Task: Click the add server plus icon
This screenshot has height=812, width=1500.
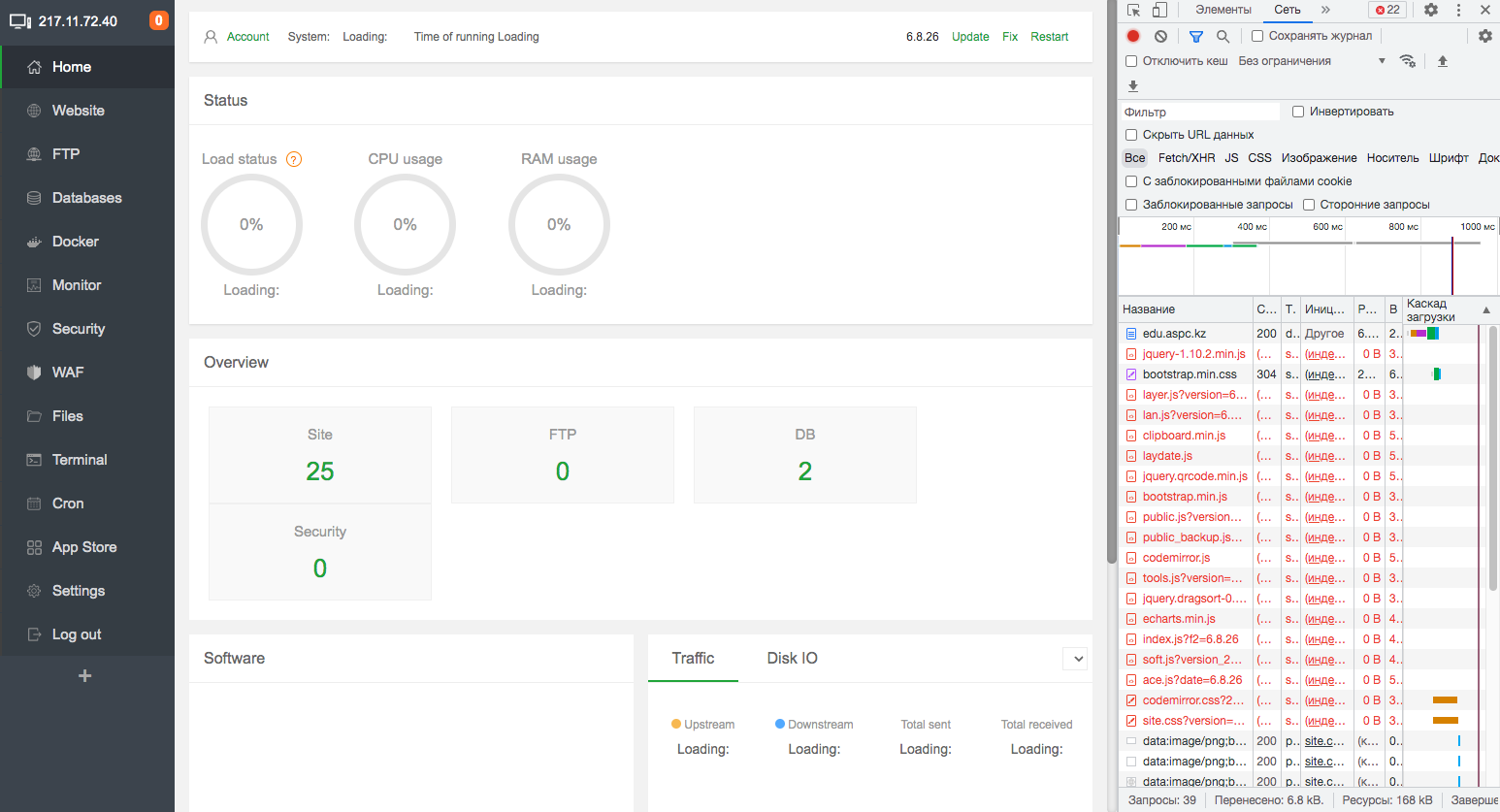Action: pos(85,675)
